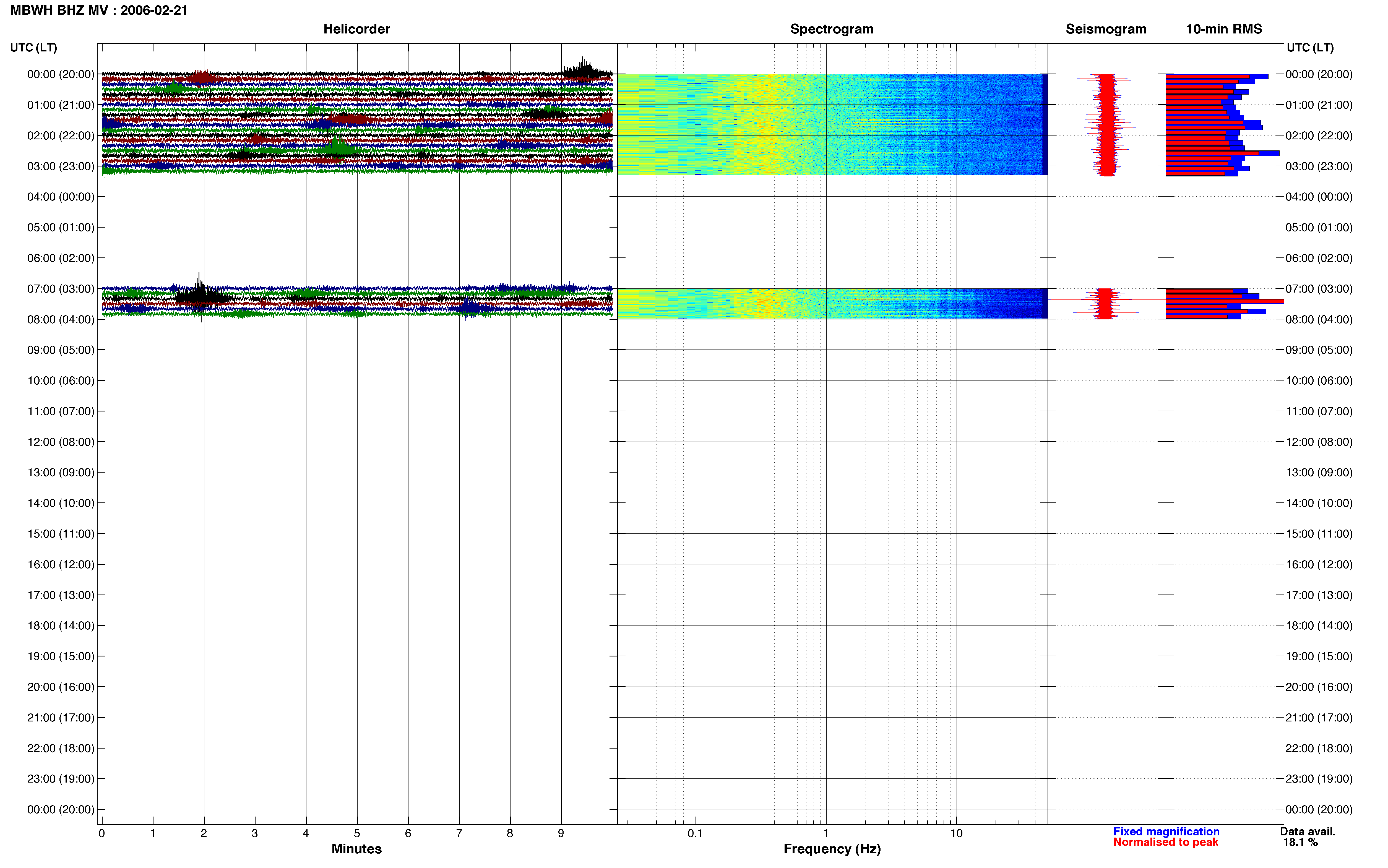Click left time label '04:00 (00:00)'

(60, 197)
